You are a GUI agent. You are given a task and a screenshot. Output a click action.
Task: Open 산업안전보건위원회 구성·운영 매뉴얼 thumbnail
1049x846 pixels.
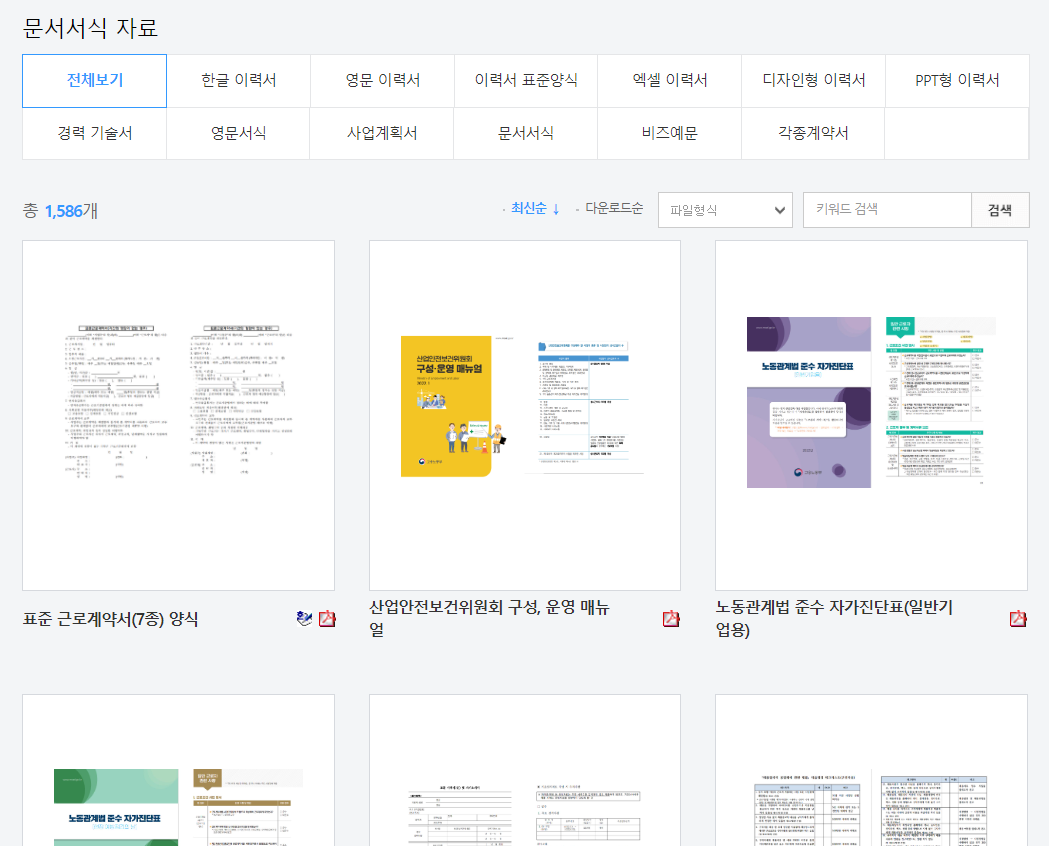tap(525, 415)
